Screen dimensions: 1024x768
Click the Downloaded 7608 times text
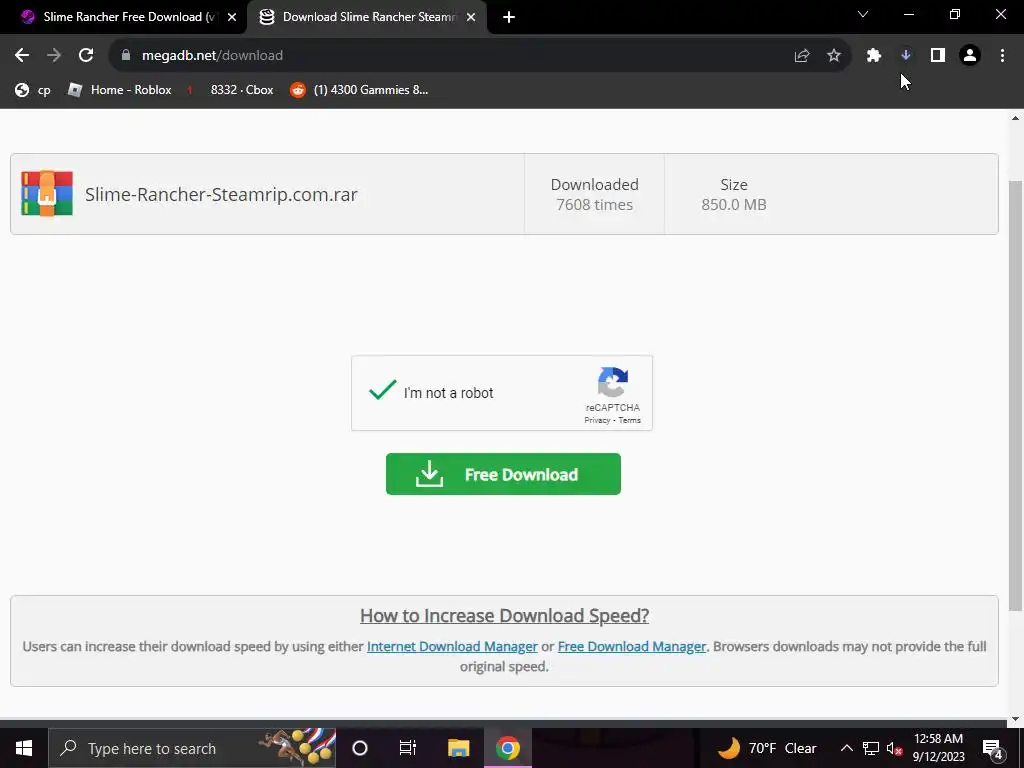[x=594, y=195]
